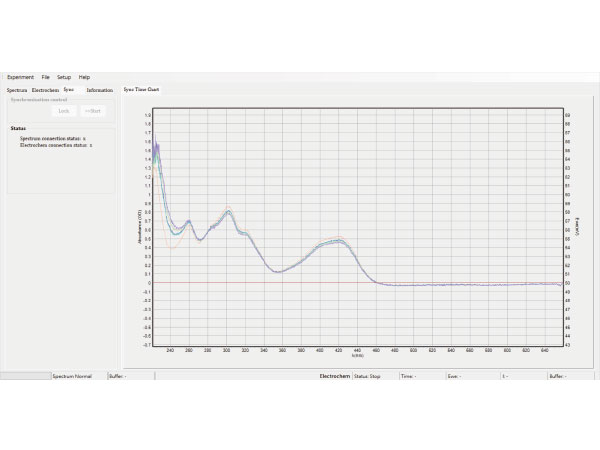Select the Sync tab
Image resolution: width=600 pixels, height=450 pixels.
click(69, 89)
